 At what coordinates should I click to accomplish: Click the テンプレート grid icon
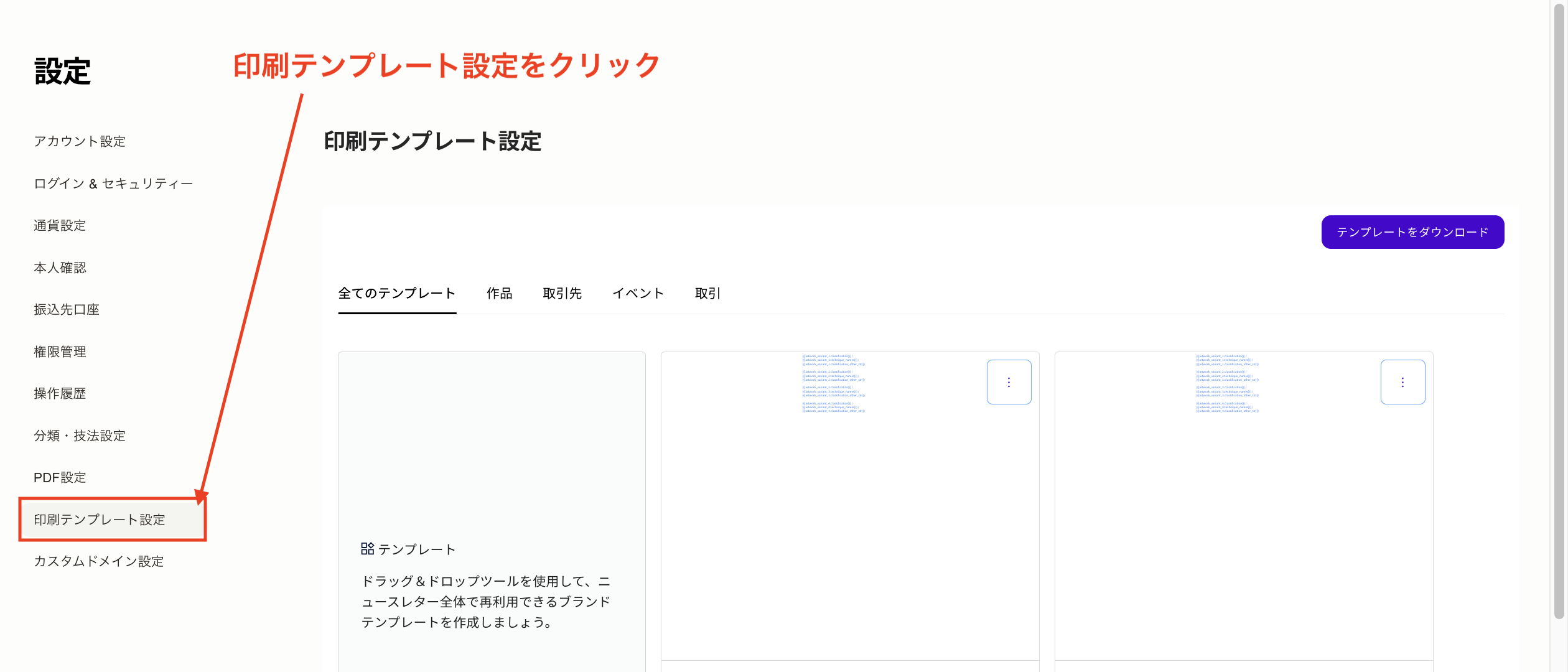click(367, 548)
